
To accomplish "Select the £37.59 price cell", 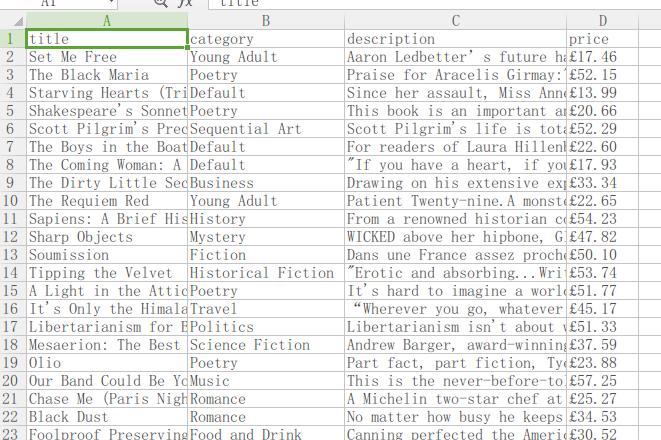I will 602,345.
